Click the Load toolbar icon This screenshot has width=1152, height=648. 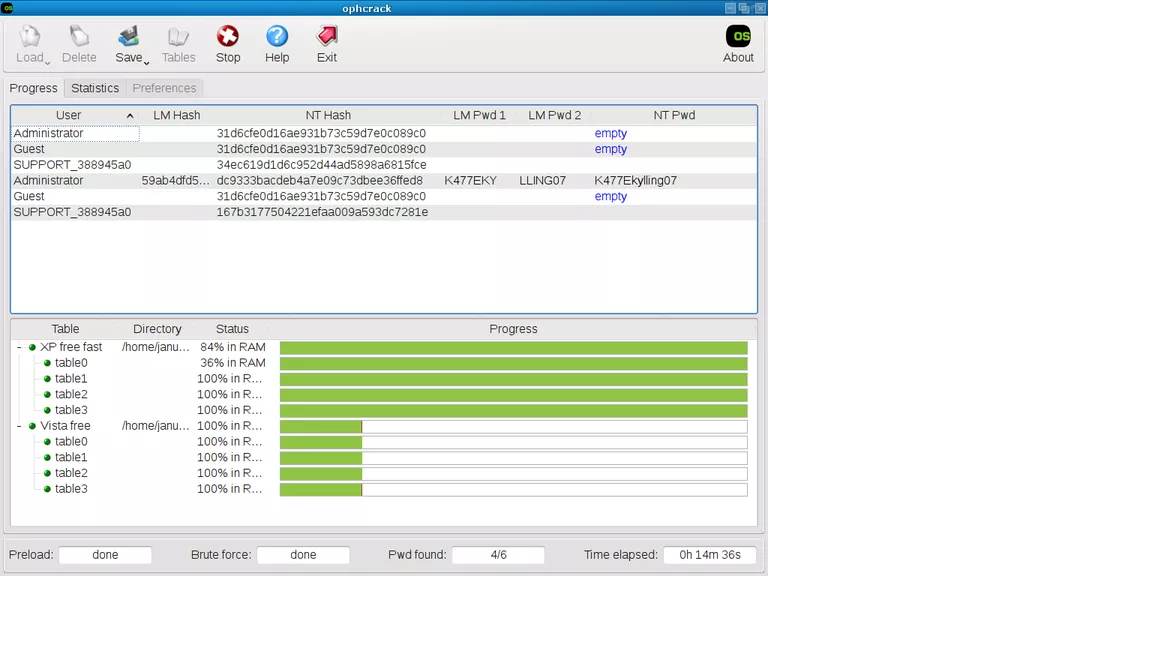[x=30, y=38]
